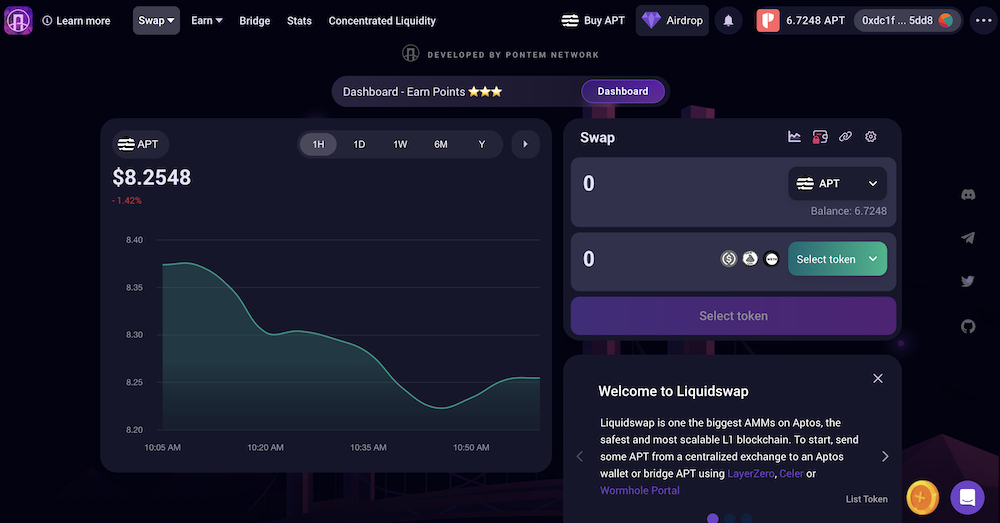Open the Twitter page icon
Screen dimensions: 1000x523
(967, 282)
